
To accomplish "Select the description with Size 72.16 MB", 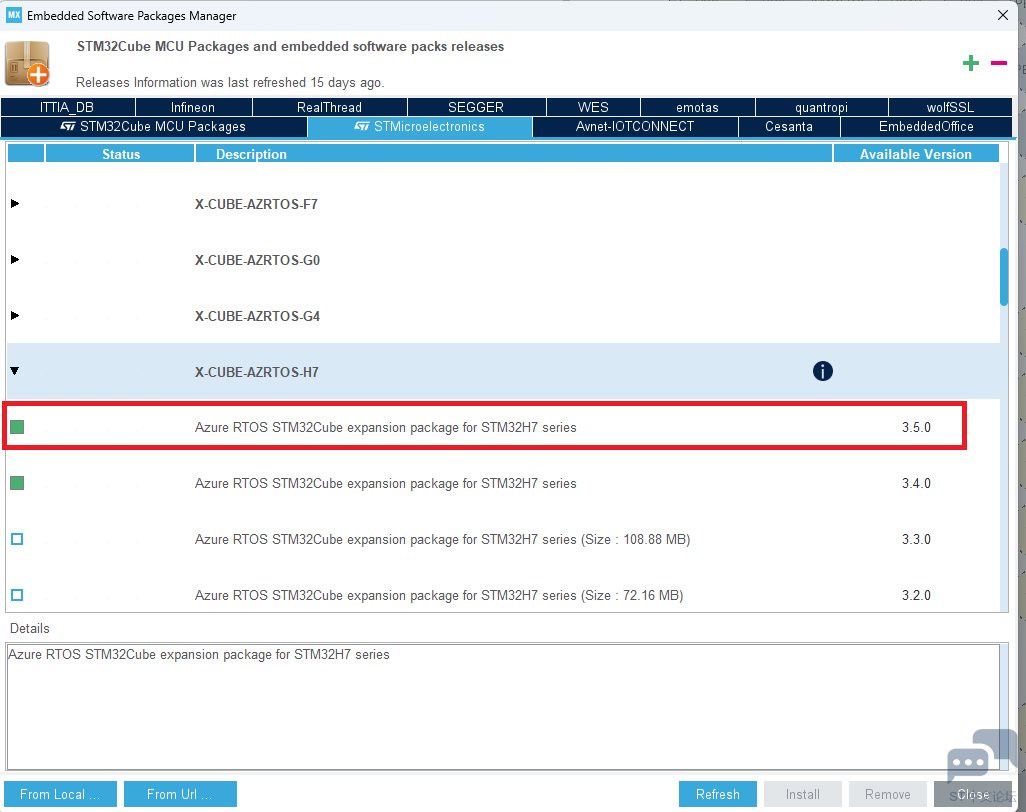I will [439, 595].
